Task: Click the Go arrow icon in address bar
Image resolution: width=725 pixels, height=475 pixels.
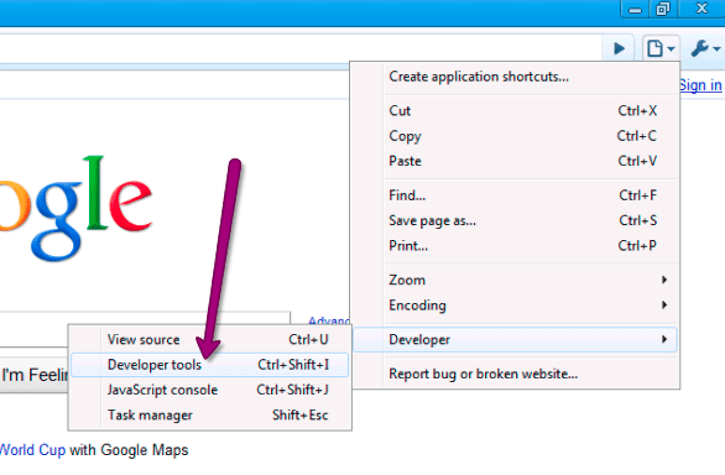Action: (x=620, y=47)
